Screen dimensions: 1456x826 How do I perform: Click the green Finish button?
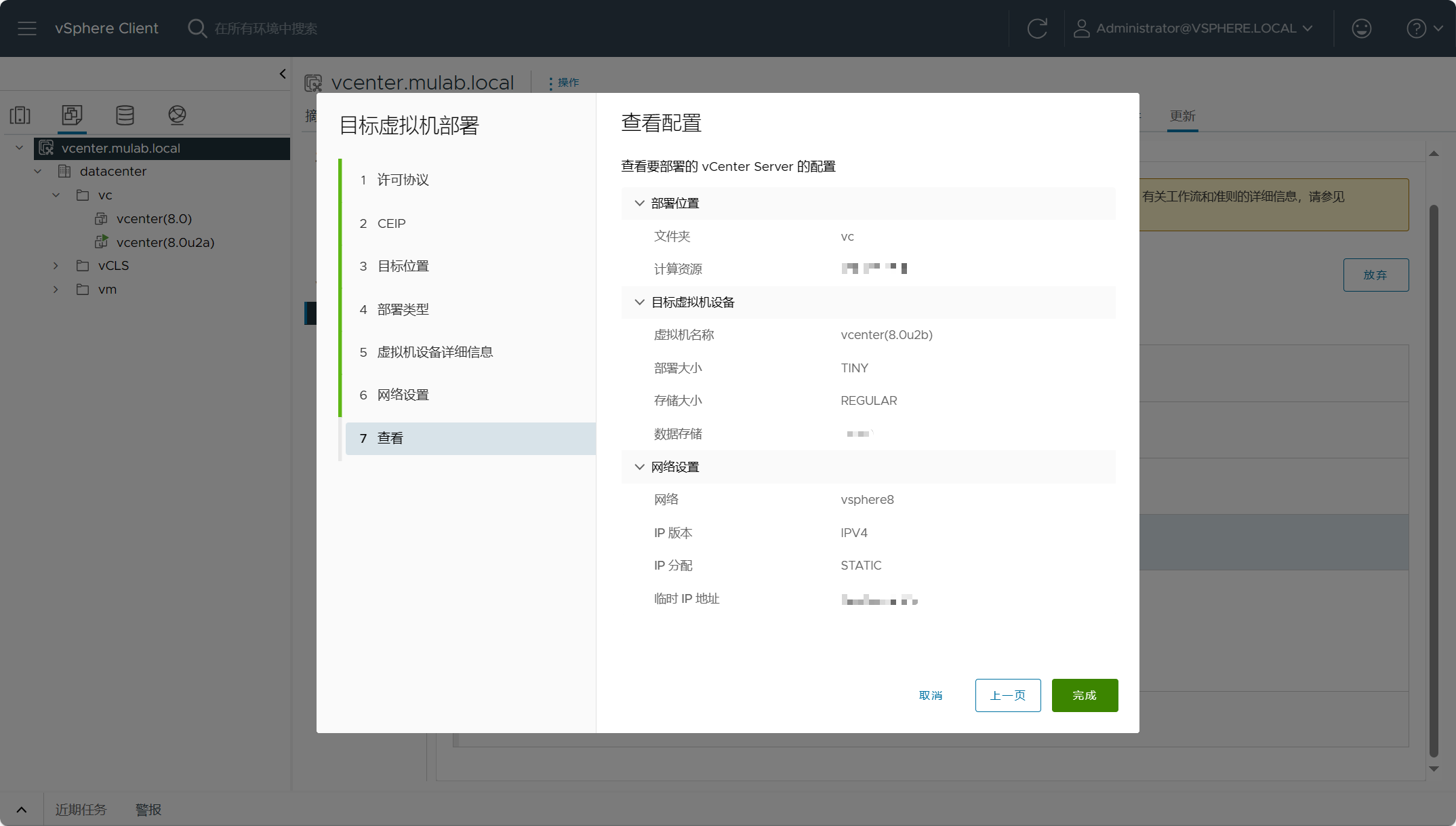(x=1085, y=696)
